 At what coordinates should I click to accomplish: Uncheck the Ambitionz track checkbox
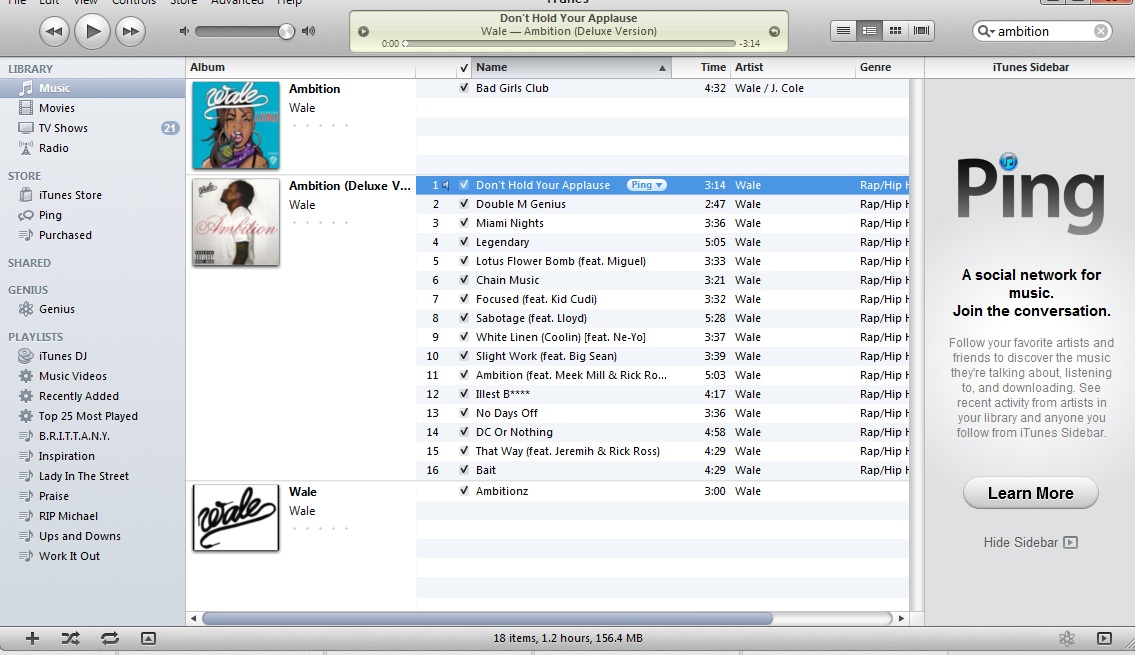click(464, 491)
